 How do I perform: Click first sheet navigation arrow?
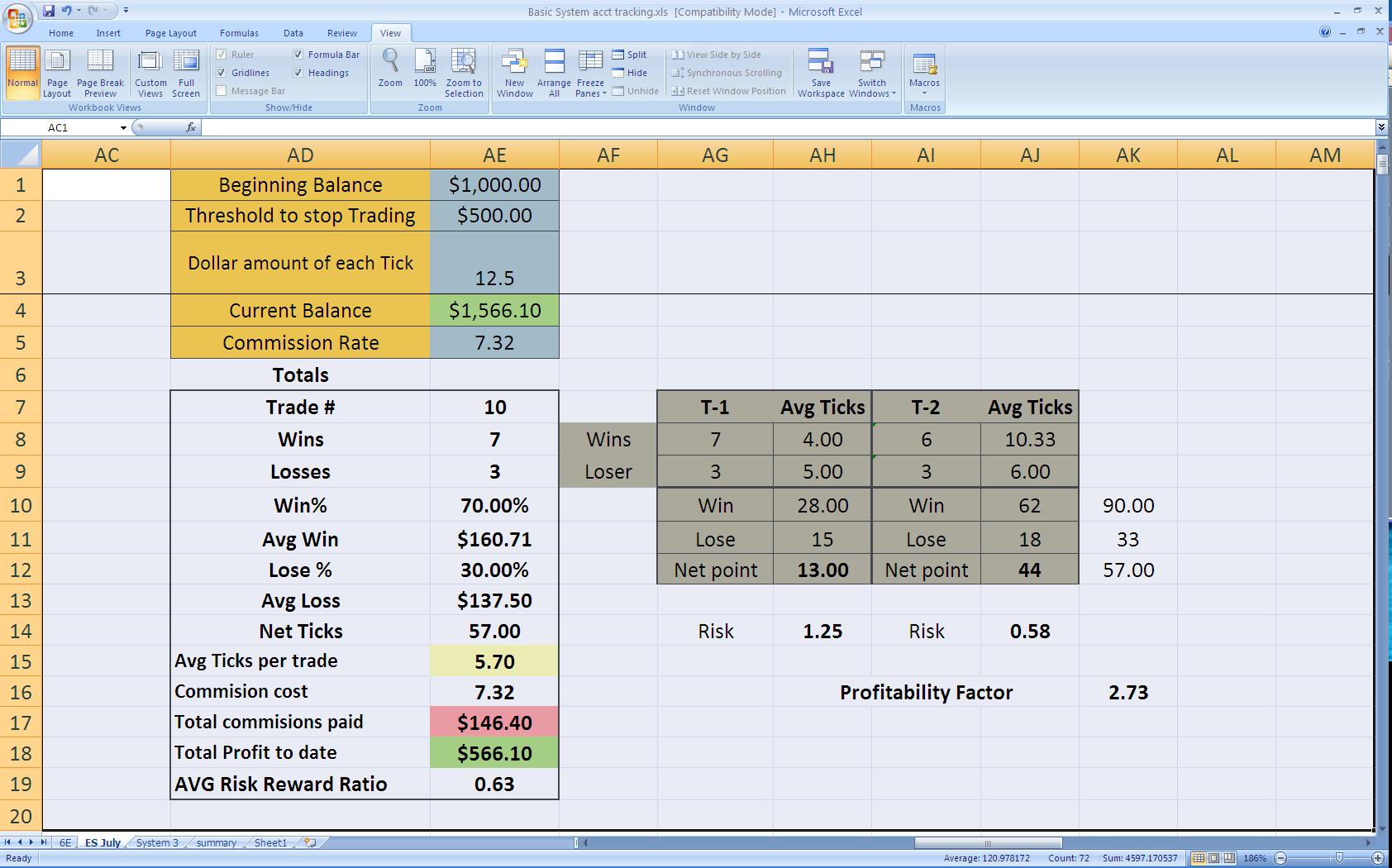coord(8,842)
